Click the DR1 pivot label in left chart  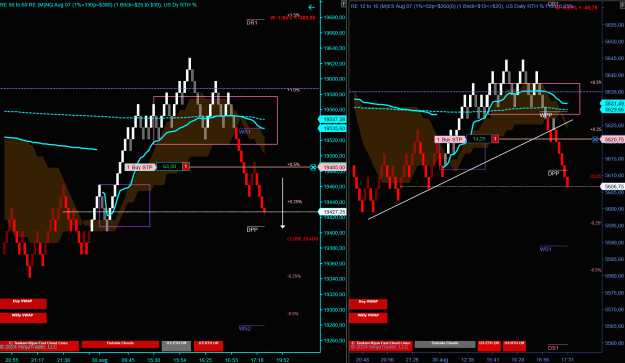[x=252, y=23]
